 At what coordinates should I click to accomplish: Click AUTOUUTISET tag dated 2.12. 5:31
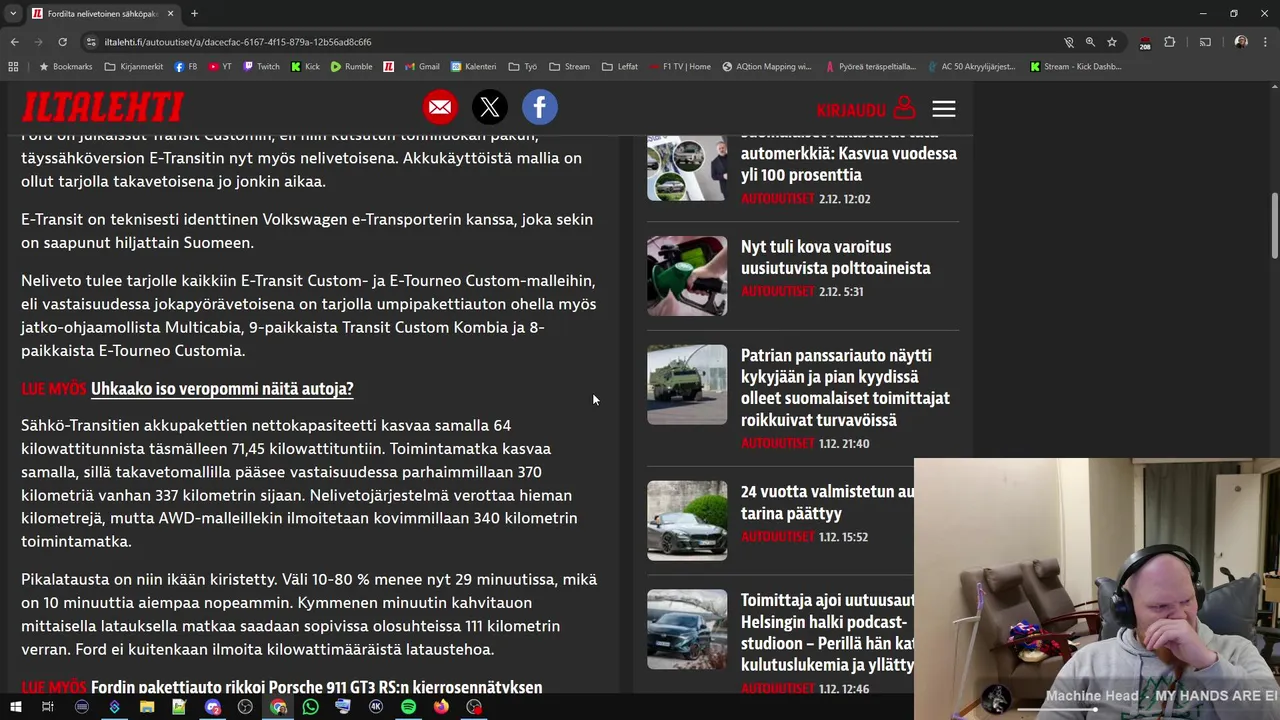[x=778, y=291]
